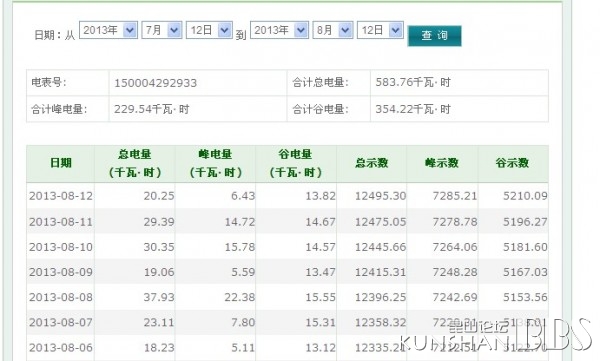Viewport: 600px width, 361px height.
Task: Click the peak energy total 229.54千瓦·时
Action: 152,109
